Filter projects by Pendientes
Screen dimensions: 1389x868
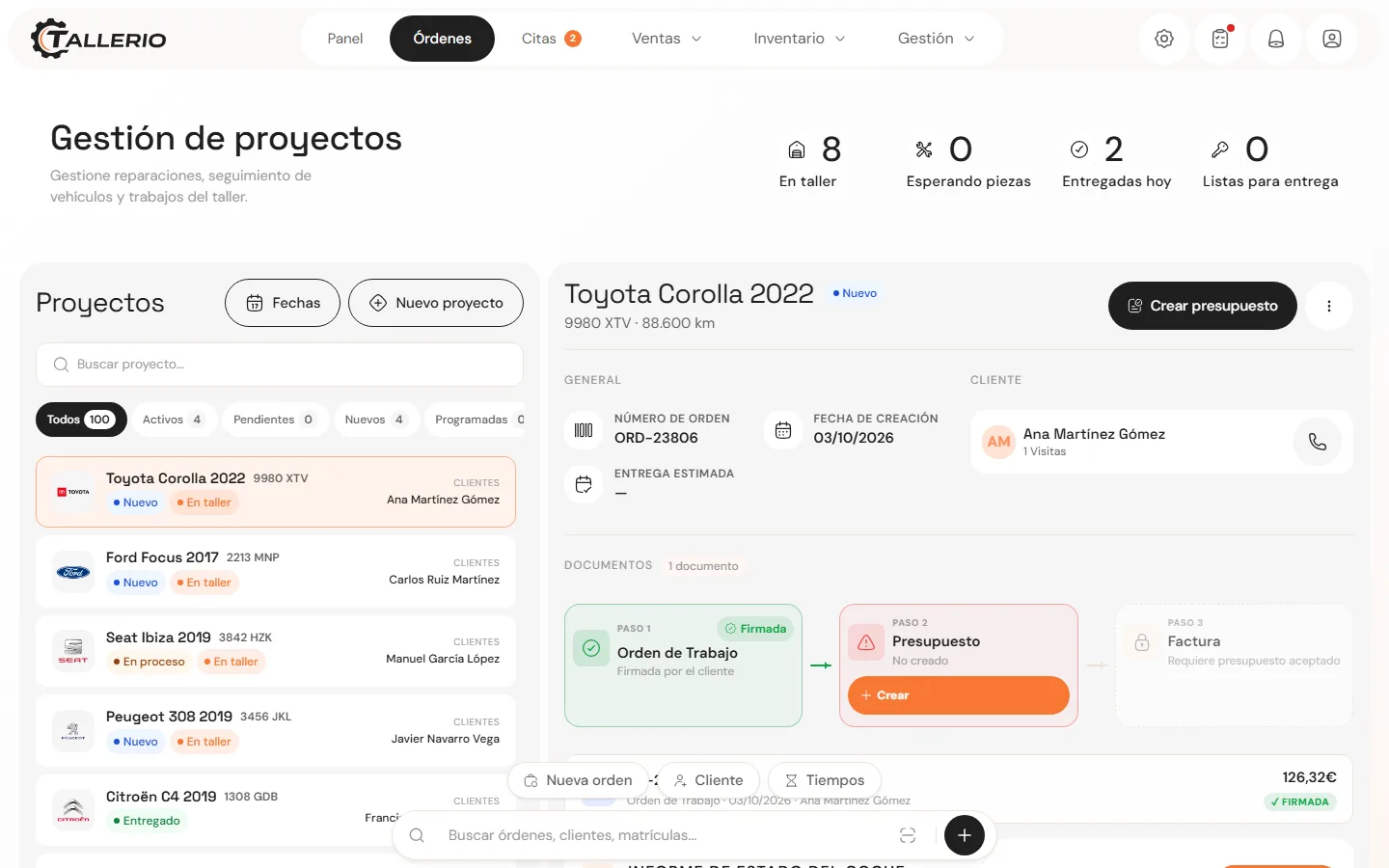274,420
